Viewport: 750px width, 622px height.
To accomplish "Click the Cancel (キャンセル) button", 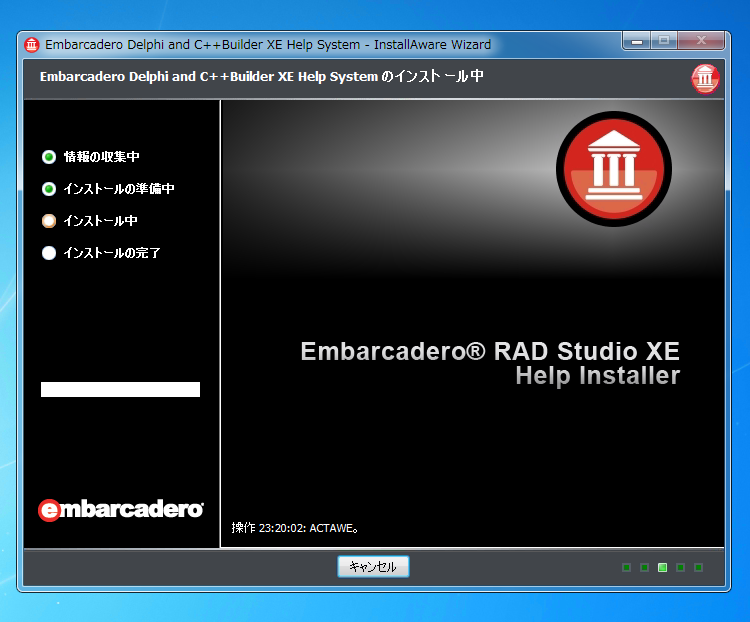I will point(373,566).
